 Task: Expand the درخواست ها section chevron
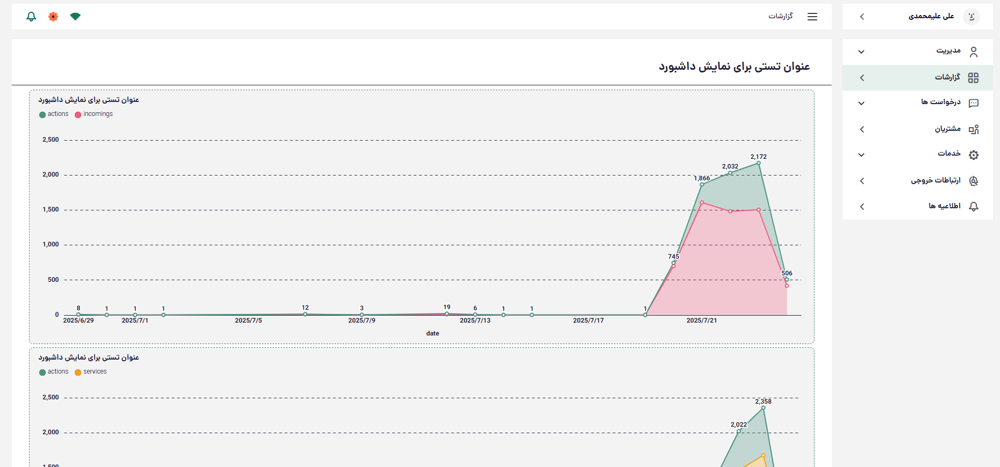pyautogui.click(x=861, y=103)
